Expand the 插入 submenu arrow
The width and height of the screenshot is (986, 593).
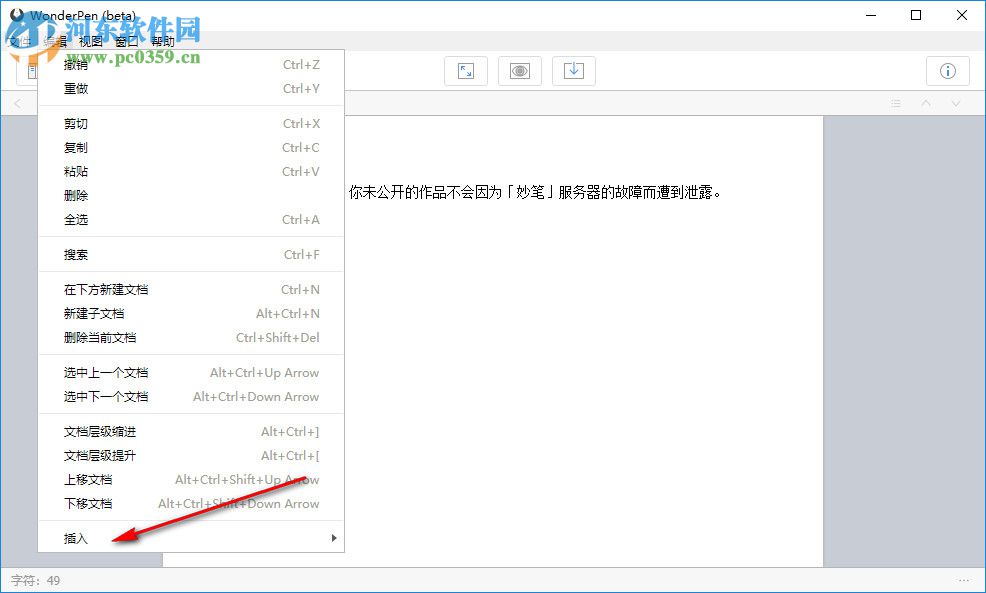(x=334, y=538)
